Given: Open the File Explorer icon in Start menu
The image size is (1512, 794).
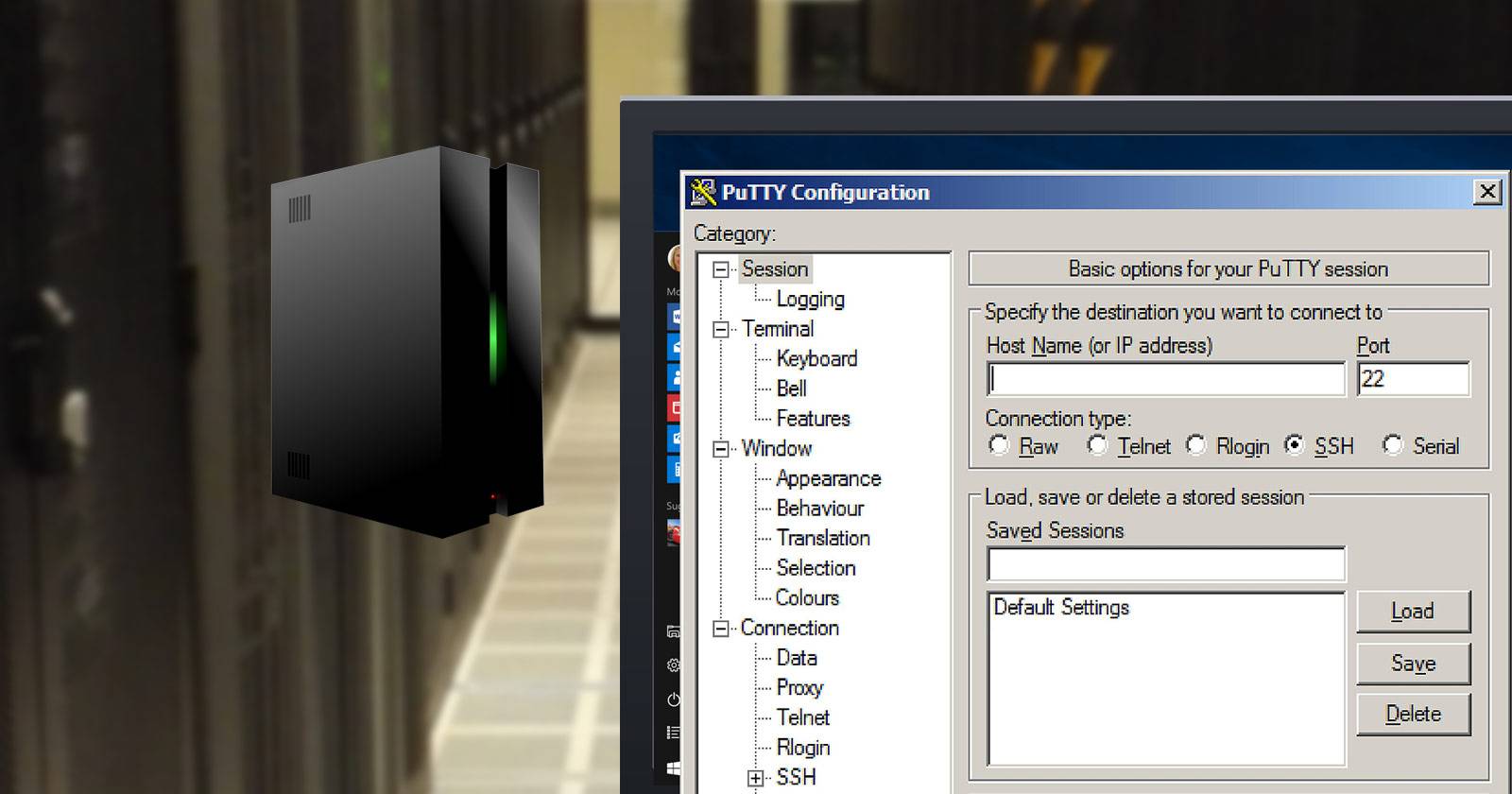Looking at the screenshot, I should (x=673, y=631).
